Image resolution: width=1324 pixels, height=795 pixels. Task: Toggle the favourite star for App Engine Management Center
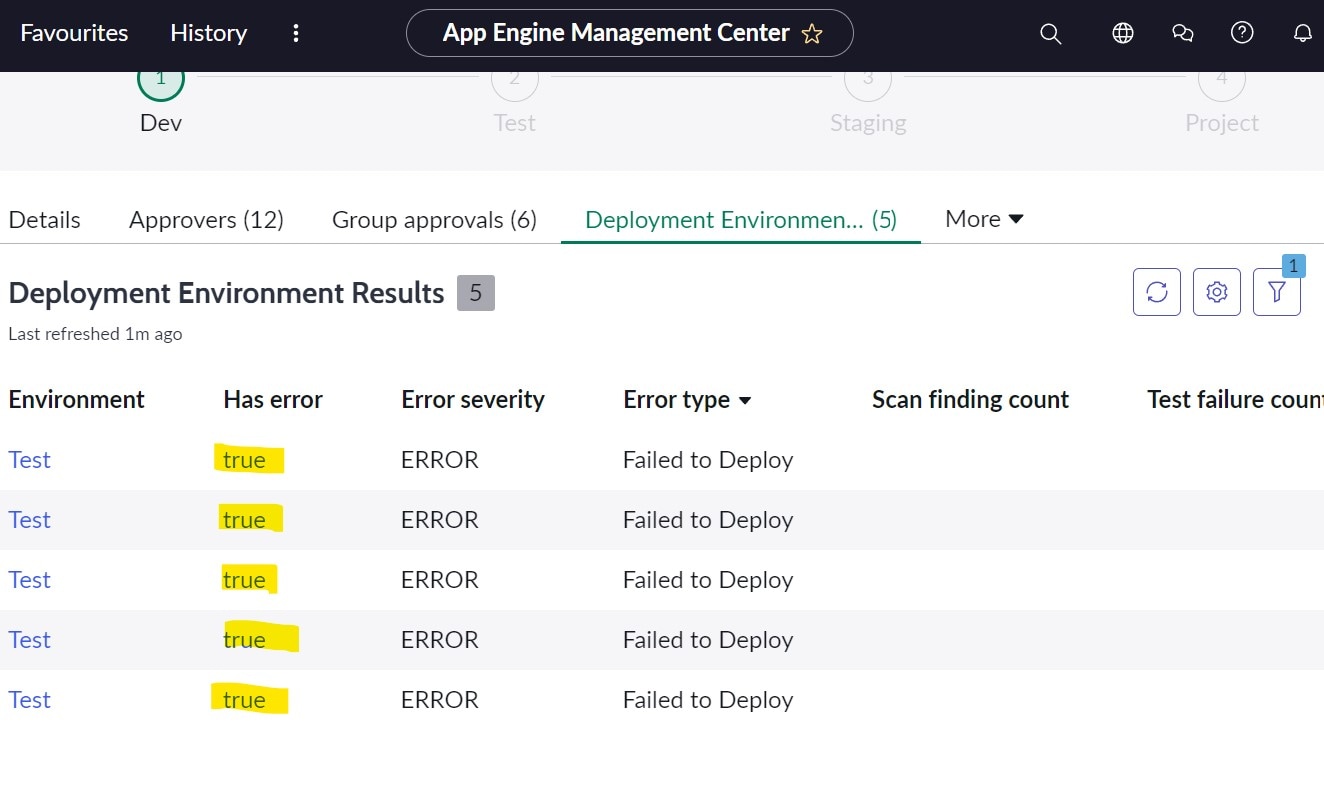click(x=812, y=32)
